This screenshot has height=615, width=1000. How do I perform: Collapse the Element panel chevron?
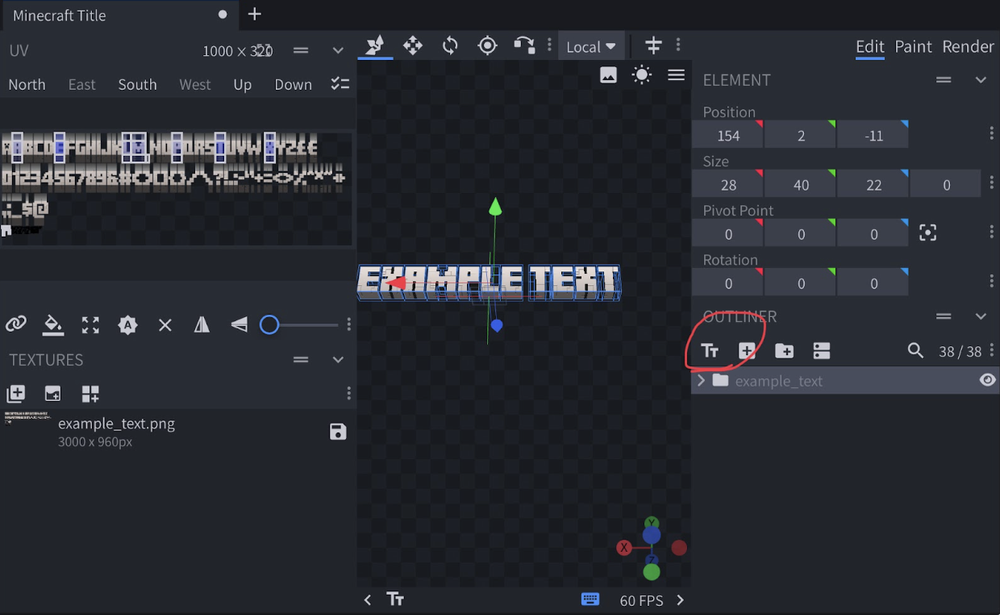tap(980, 80)
